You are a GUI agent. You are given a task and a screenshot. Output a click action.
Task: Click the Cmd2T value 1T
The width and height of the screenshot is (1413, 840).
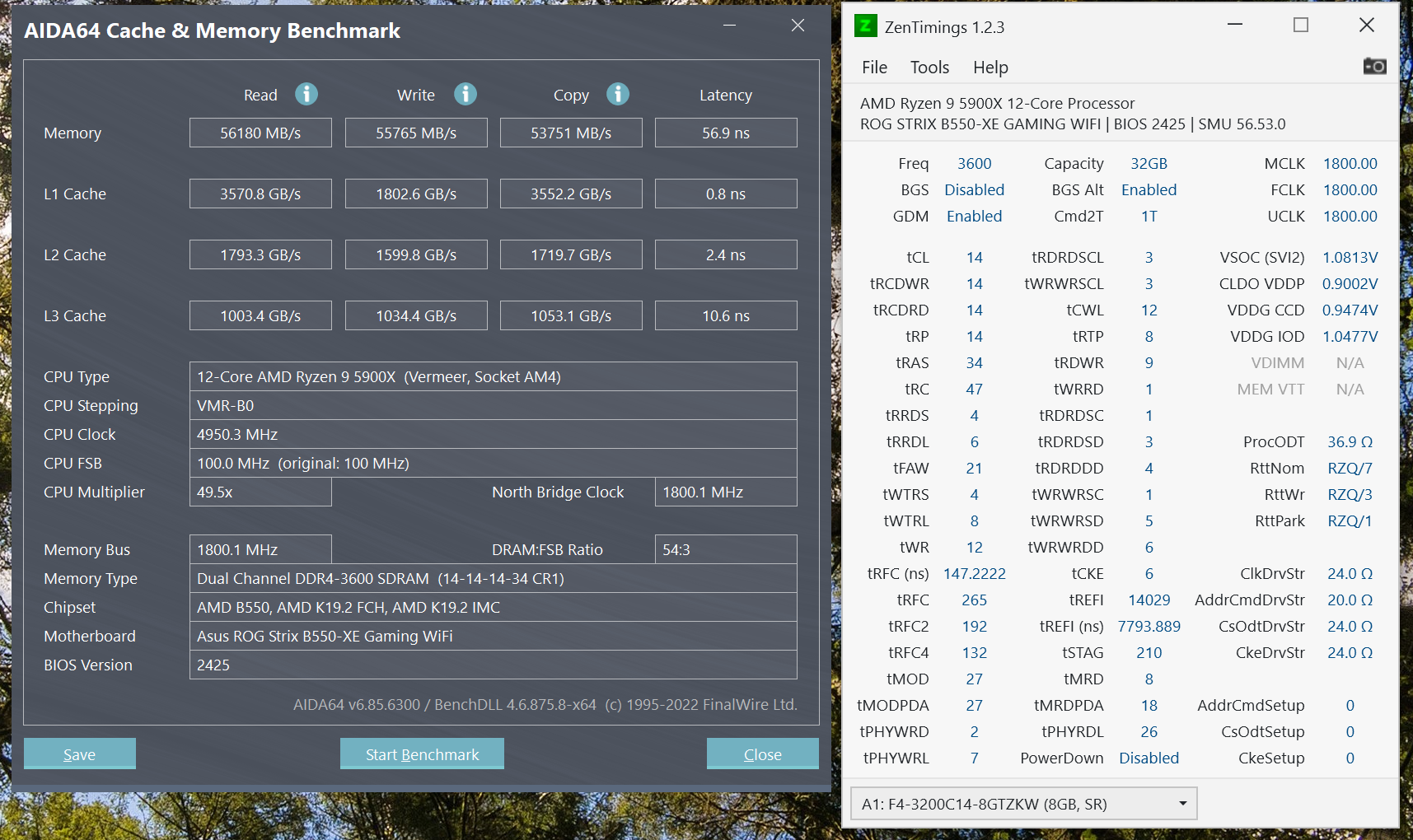click(x=1149, y=217)
